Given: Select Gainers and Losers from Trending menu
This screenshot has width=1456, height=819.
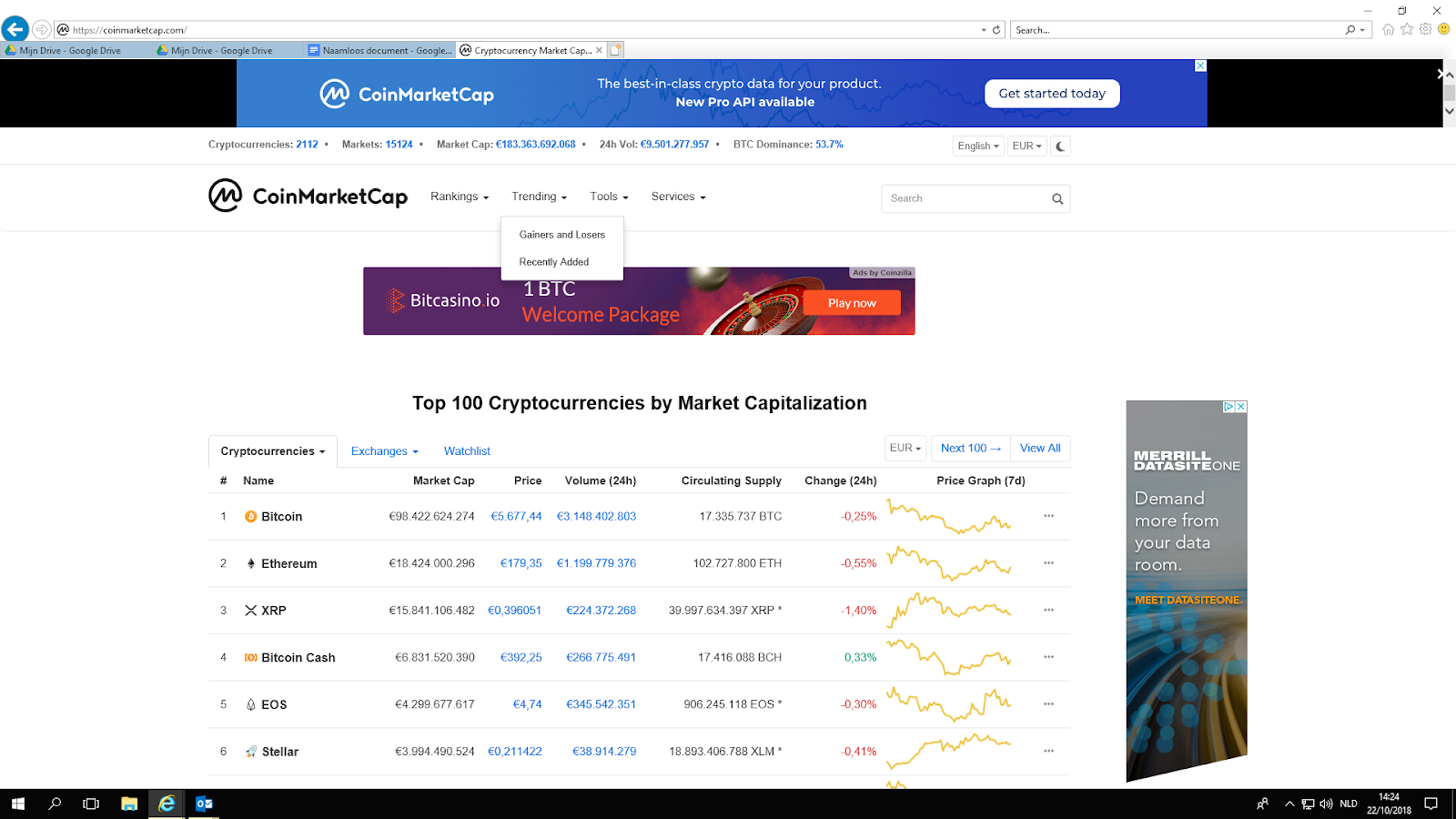Looking at the screenshot, I should point(562,235).
